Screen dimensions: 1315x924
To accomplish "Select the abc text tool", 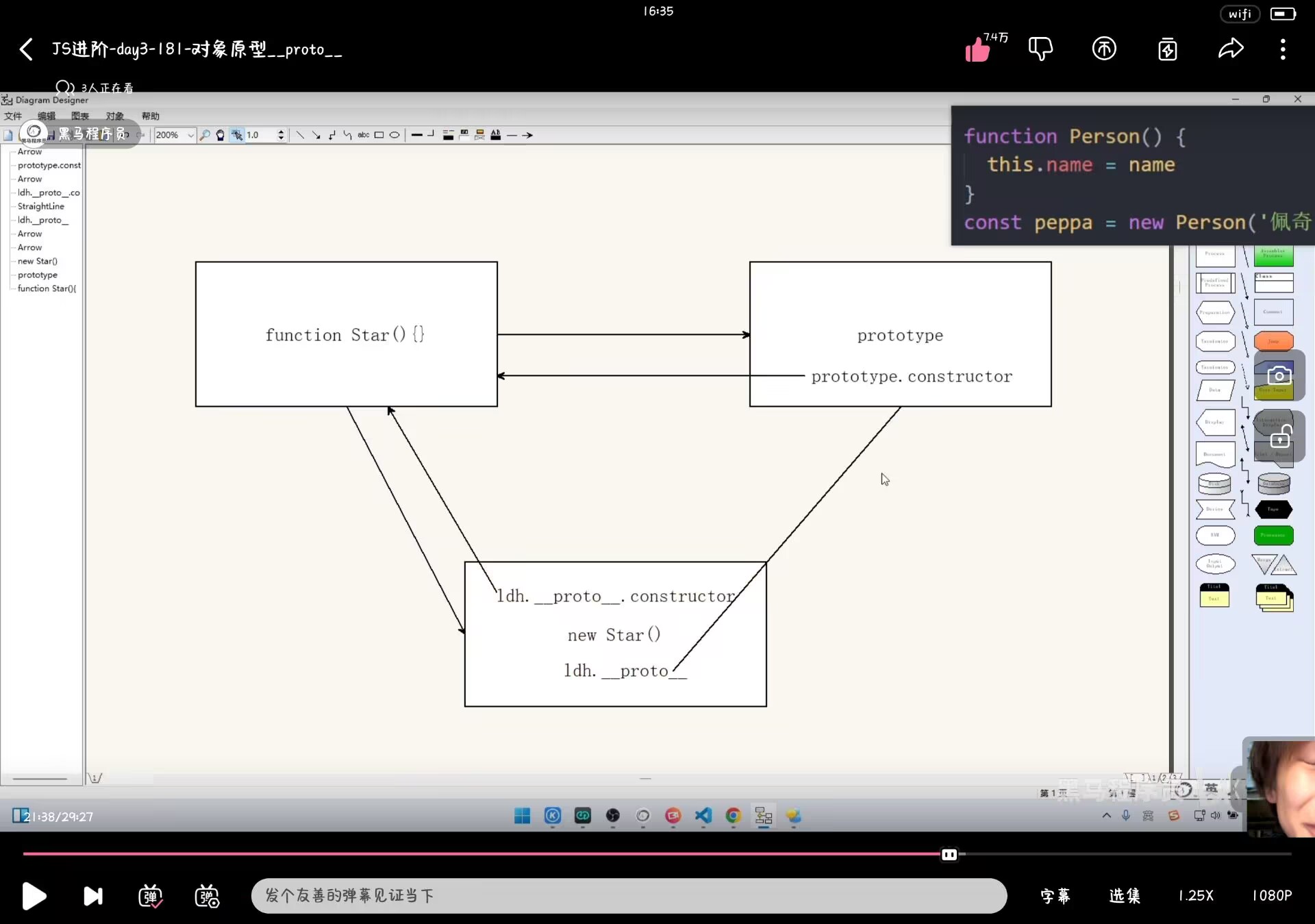I will [x=363, y=135].
